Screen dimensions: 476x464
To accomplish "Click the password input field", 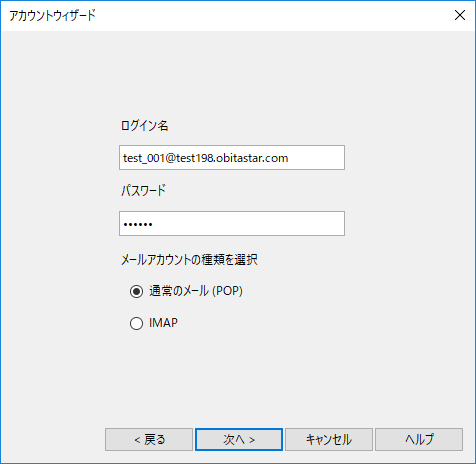I will [232, 224].
